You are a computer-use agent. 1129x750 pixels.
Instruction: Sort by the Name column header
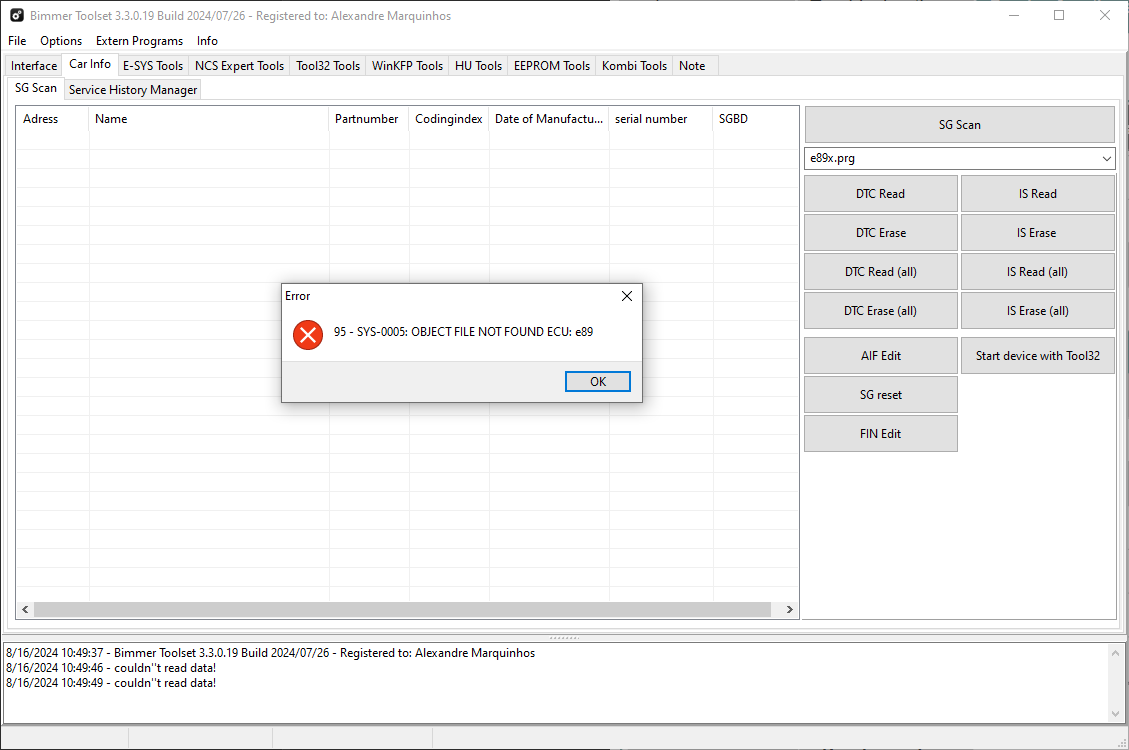(x=209, y=119)
